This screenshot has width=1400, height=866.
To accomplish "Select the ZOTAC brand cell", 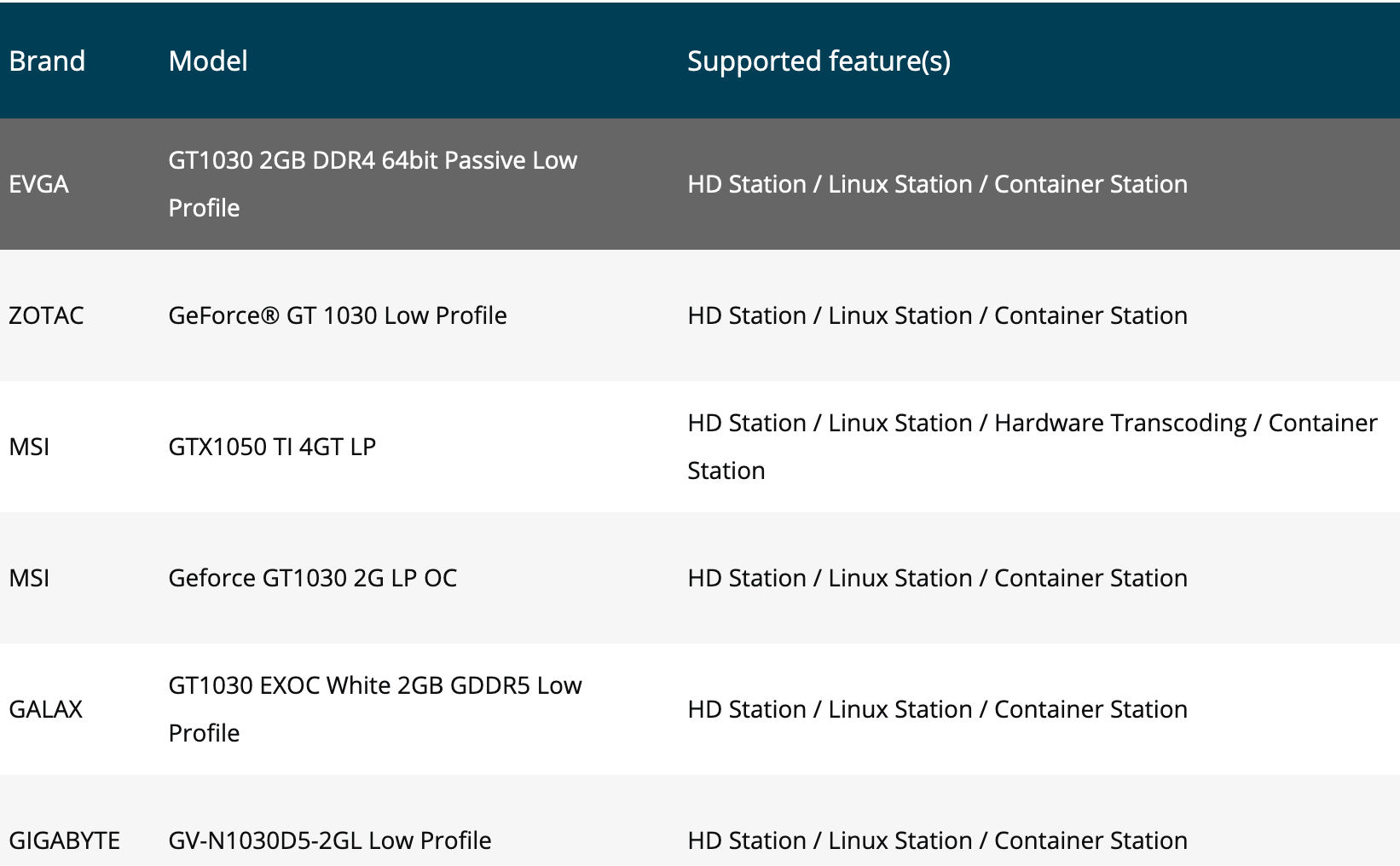I will (x=46, y=315).
